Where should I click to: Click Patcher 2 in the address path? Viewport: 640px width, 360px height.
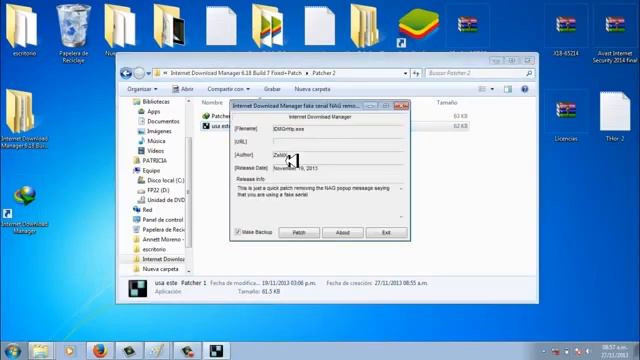tap(324, 73)
